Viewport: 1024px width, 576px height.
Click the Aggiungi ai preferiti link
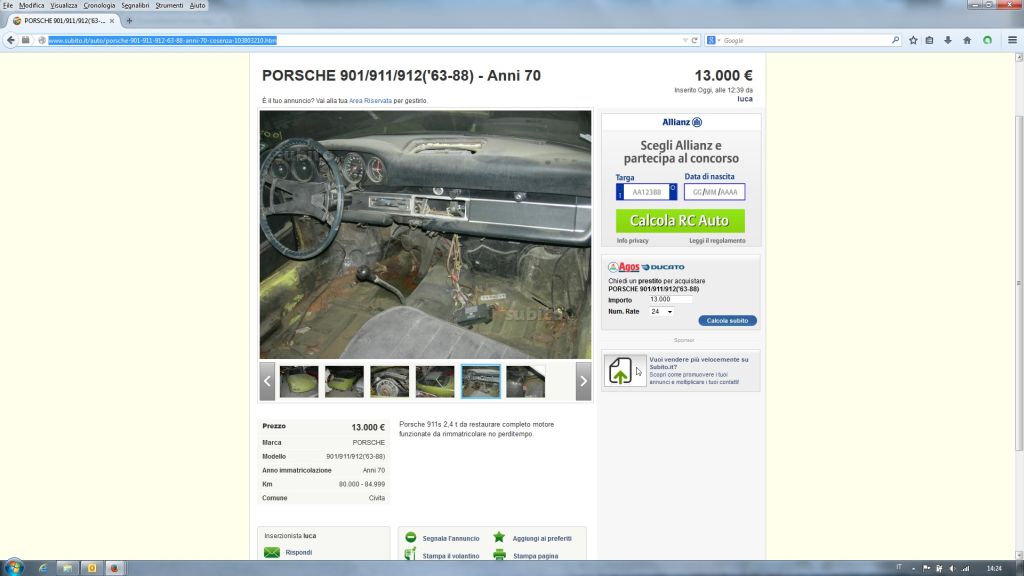[x=542, y=539]
